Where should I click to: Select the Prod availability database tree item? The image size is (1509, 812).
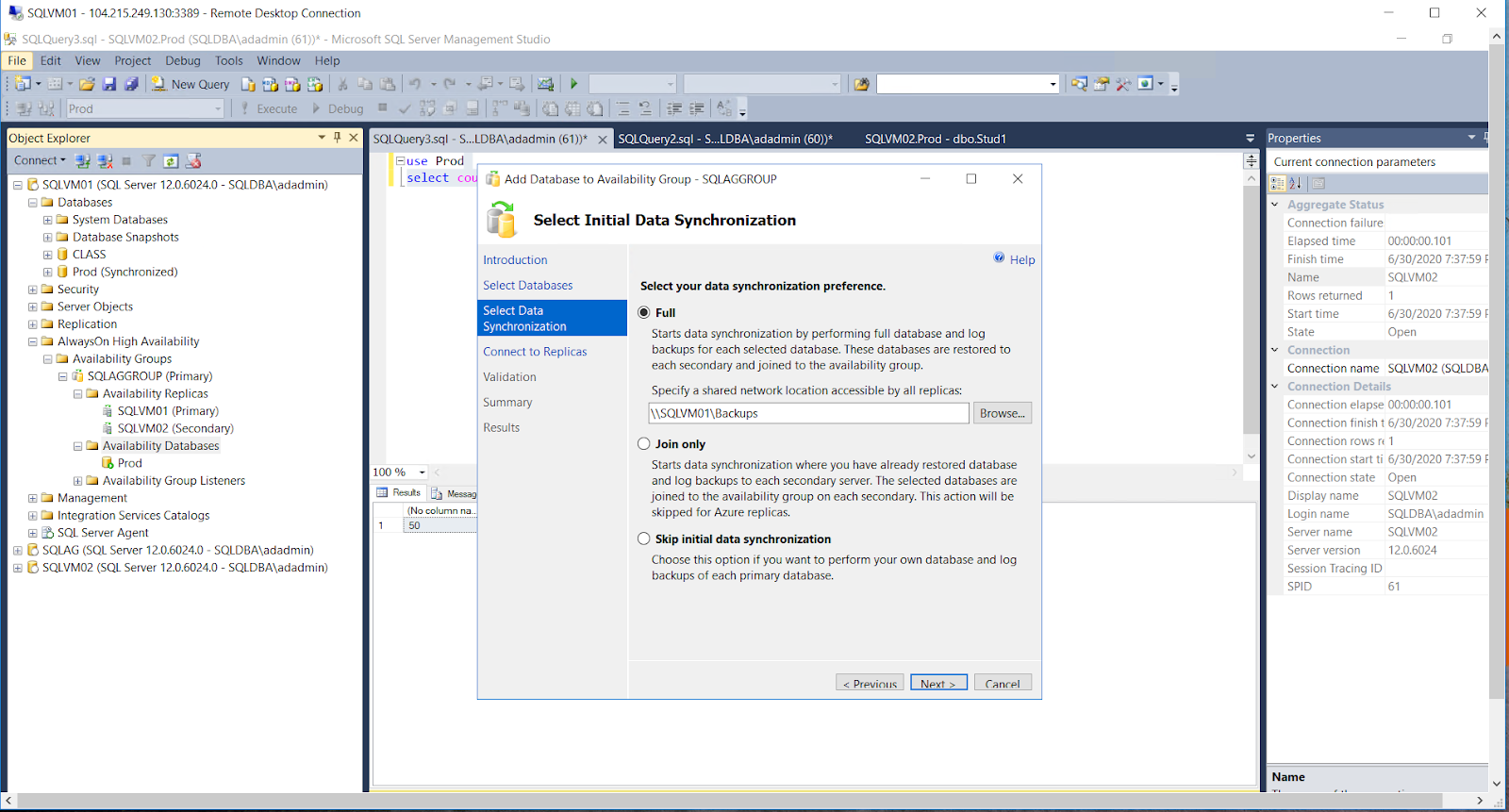[x=130, y=463]
